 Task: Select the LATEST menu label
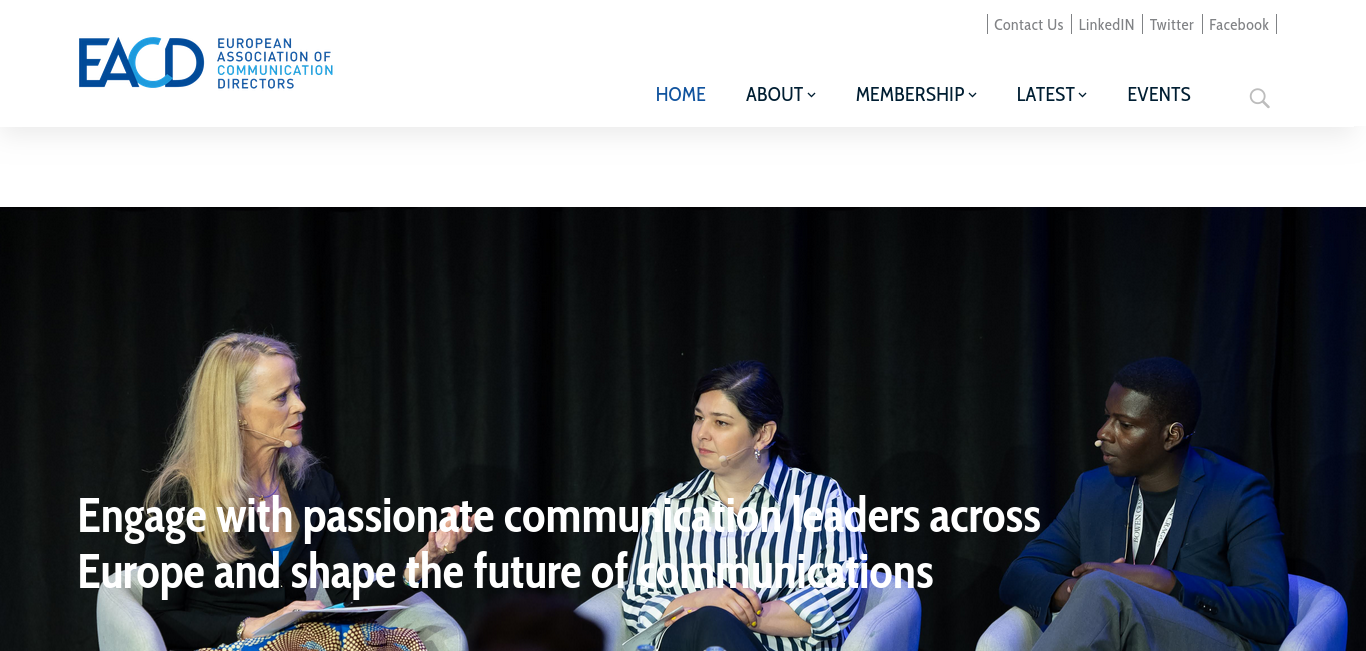(1045, 94)
